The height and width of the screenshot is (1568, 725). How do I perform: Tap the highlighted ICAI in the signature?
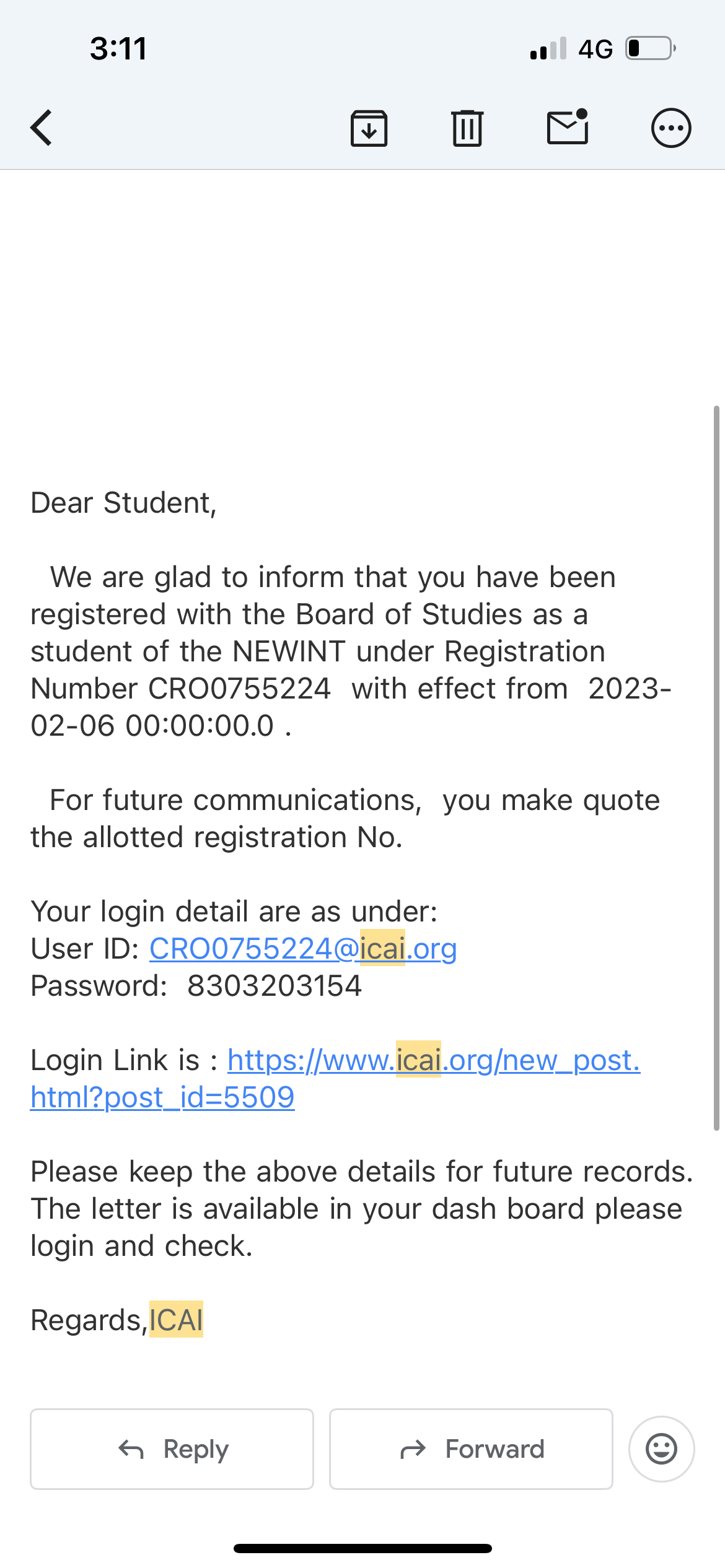pos(176,1320)
